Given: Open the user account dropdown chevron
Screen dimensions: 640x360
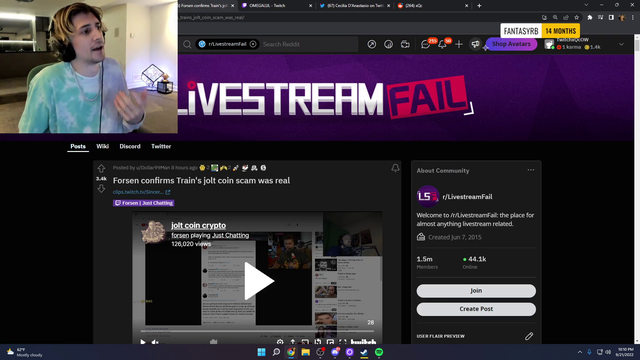Looking at the screenshot, I should [621, 44].
